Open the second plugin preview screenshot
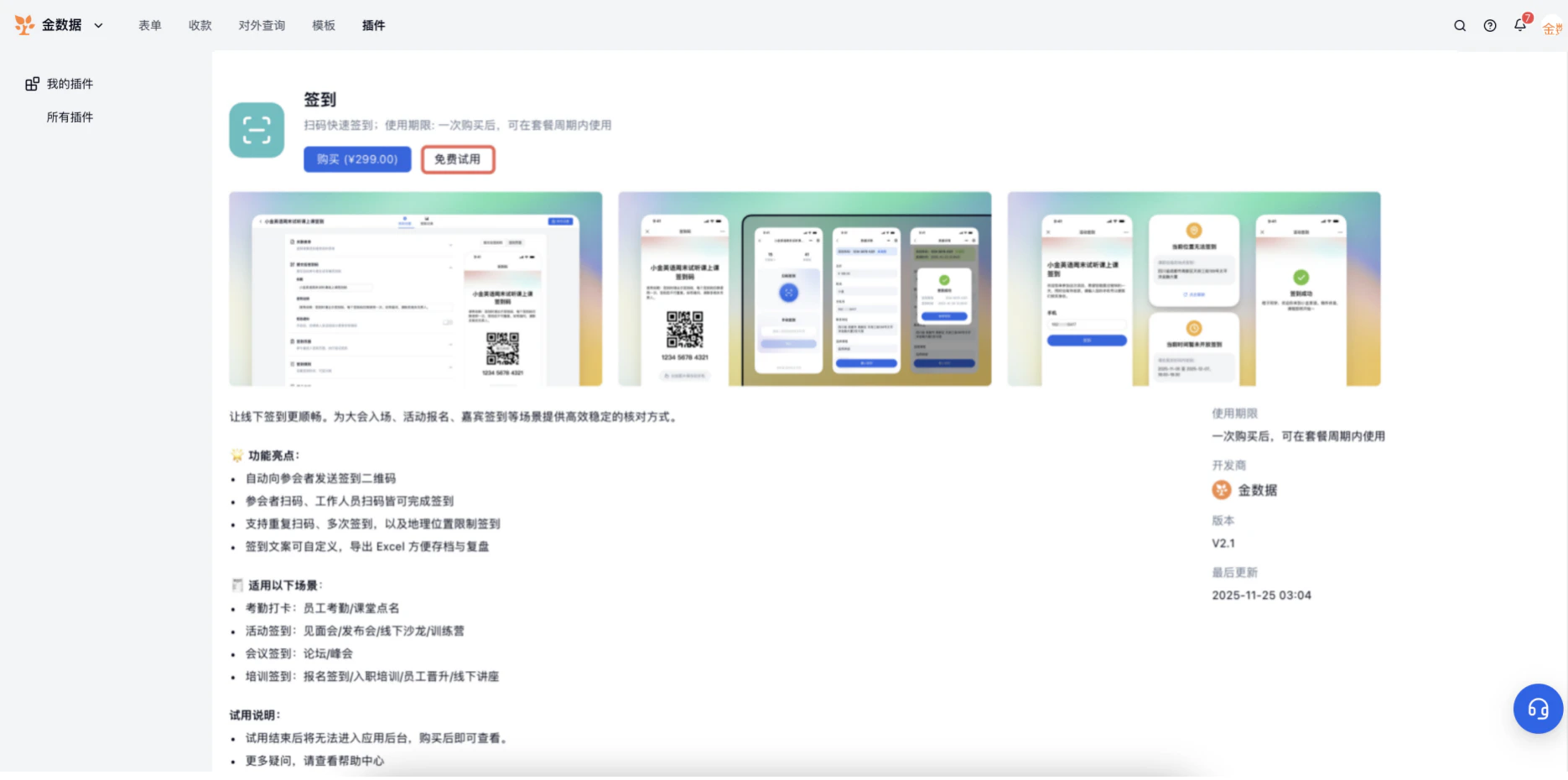 pos(805,289)
